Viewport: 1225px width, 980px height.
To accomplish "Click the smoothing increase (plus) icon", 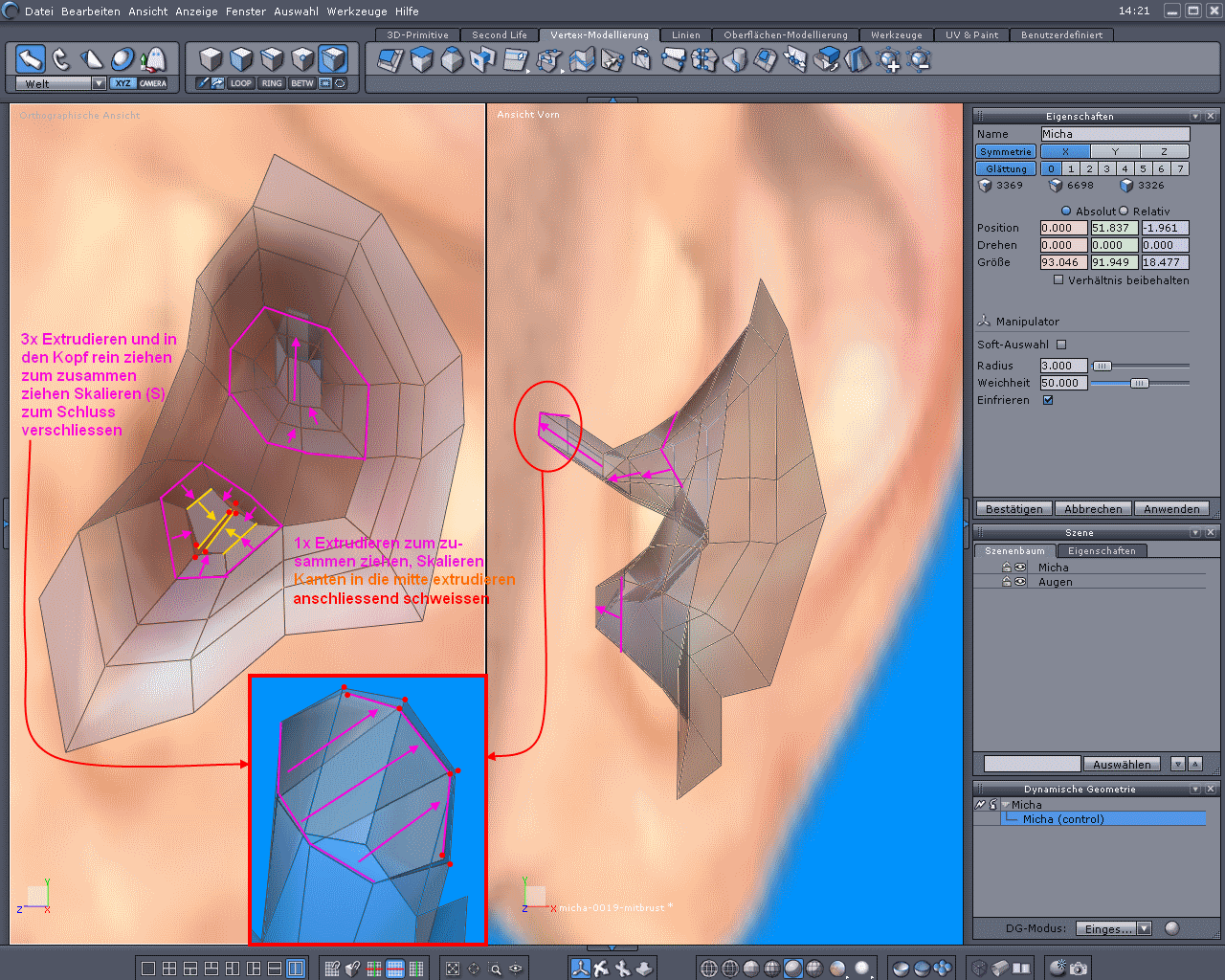I will click(889, 61).
